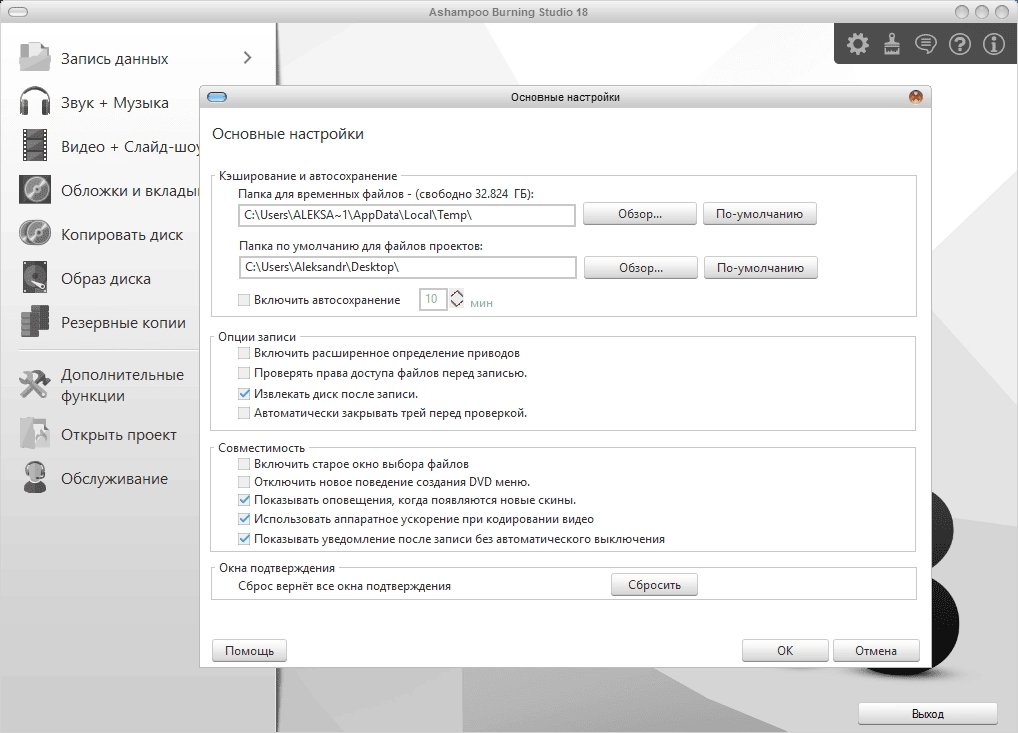Enable Включить старое окно выбора файлов
The image size is (1018, 733).
coord(244,464)
